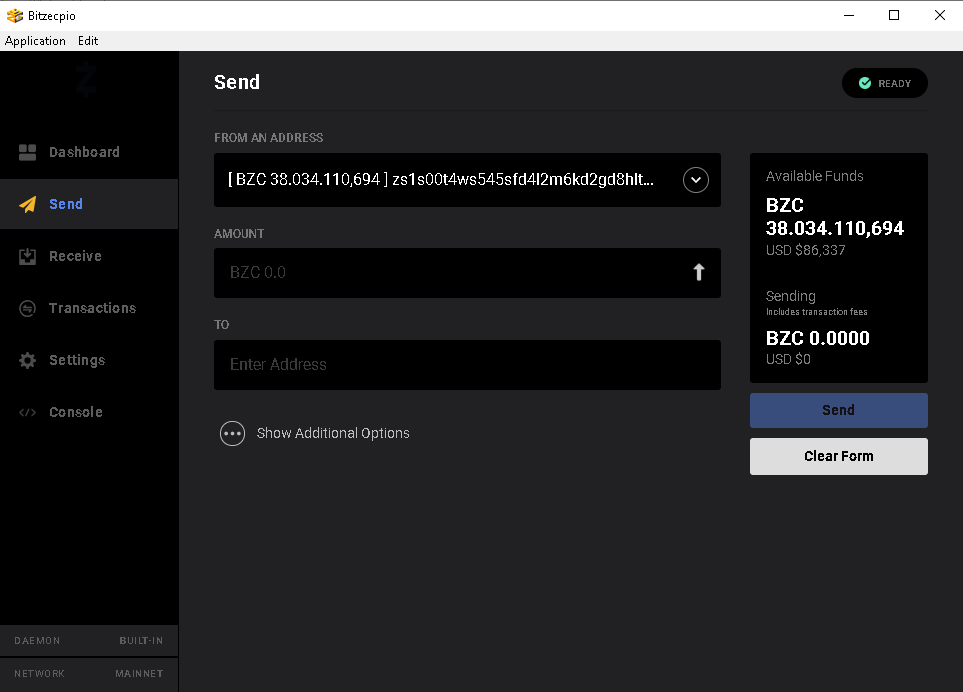The height and width of the screenshot is (692, 963).
Task: Open Settings using the gear icon
Action: (27, 359)
